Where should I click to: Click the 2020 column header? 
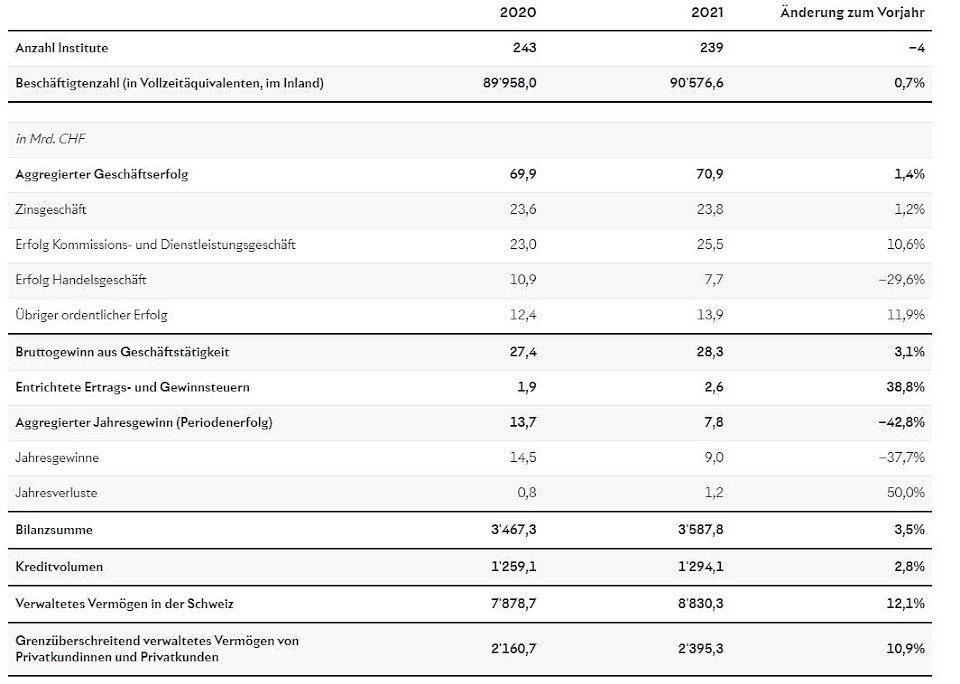(x=517, y=13)
